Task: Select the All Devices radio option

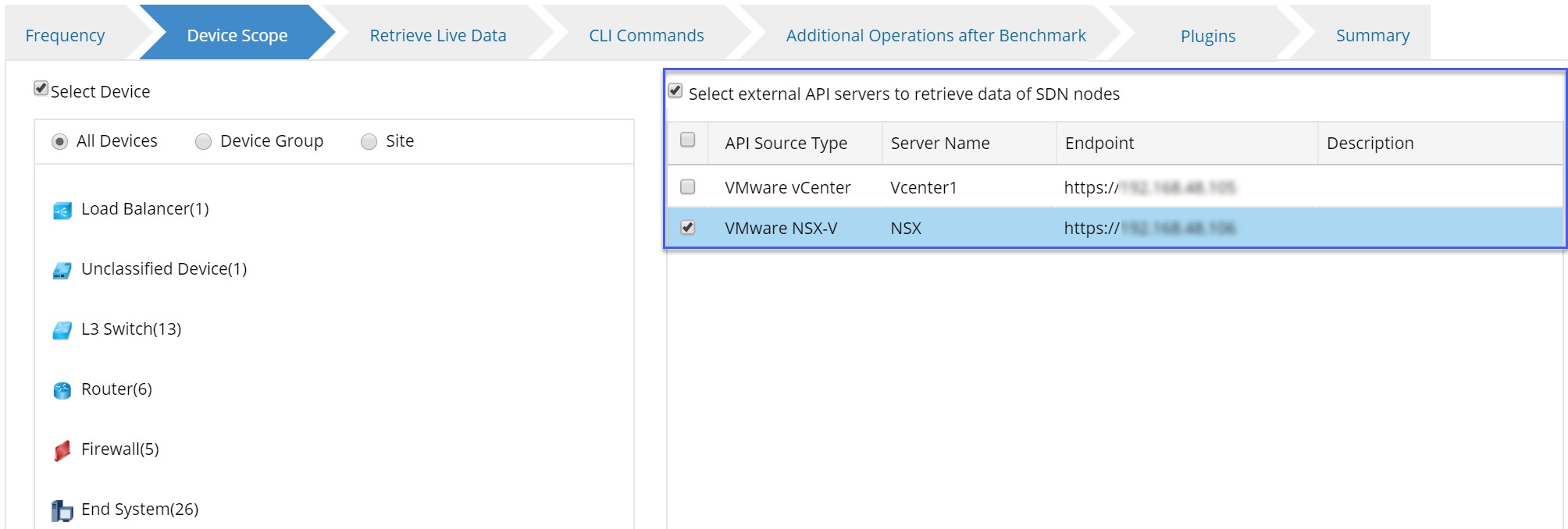Action: coord(60,142)
